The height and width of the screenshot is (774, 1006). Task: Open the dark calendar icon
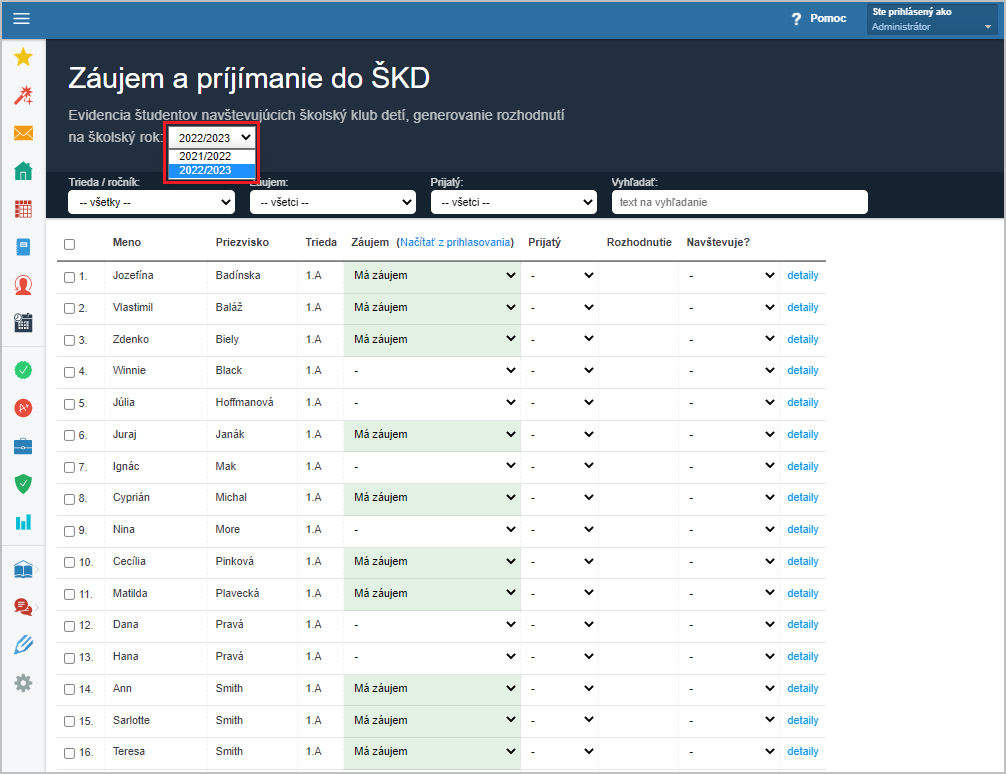click(23, 322)
